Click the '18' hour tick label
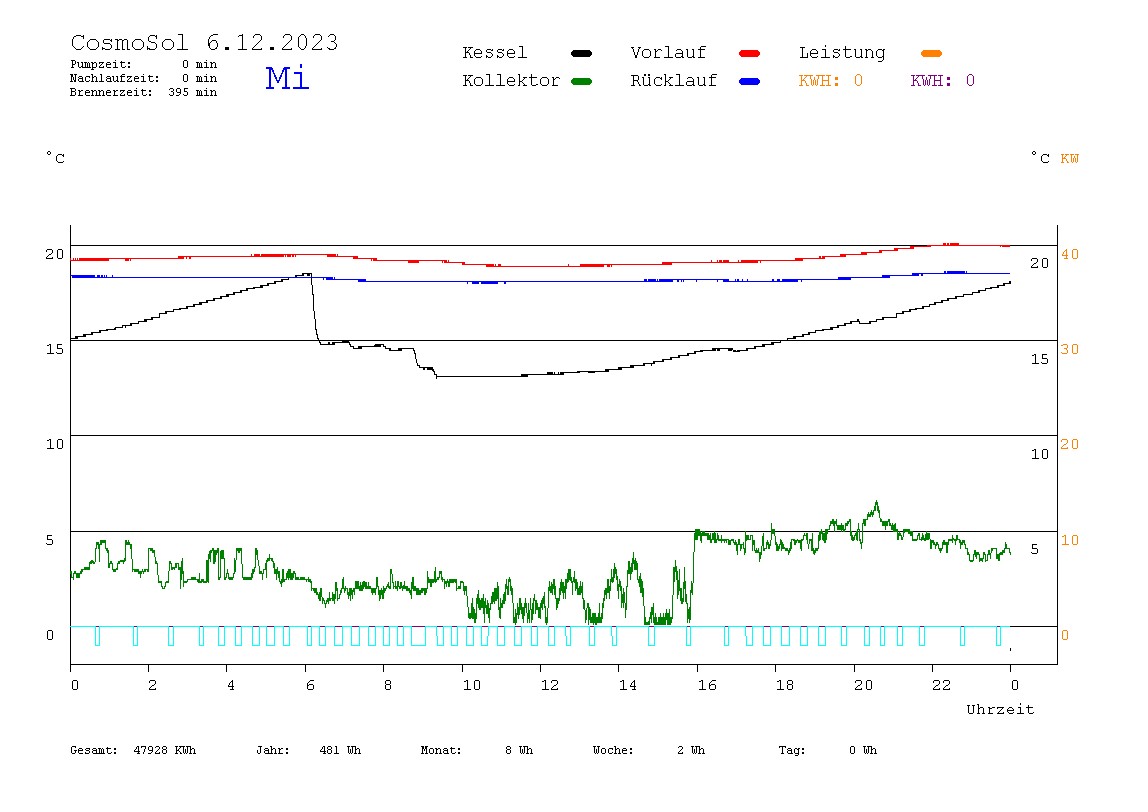1148x812 pixels. click(x=784, y=685)
